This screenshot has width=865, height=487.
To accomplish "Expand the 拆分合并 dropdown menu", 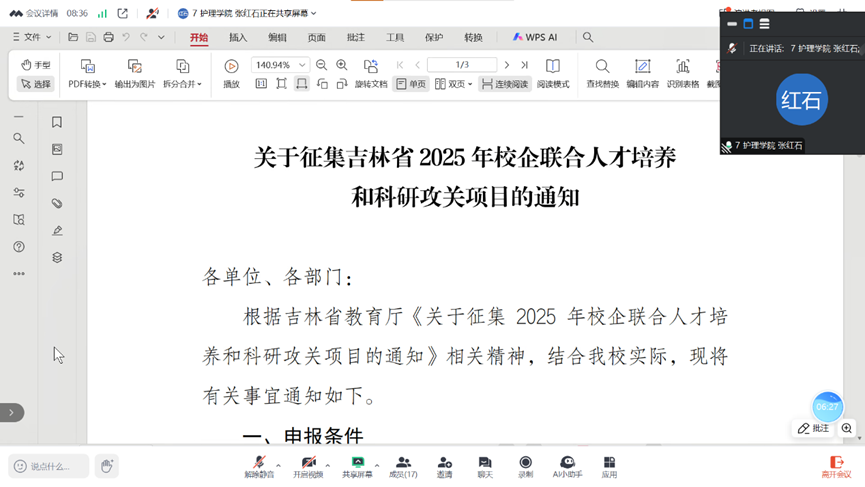I will point(182,85).
